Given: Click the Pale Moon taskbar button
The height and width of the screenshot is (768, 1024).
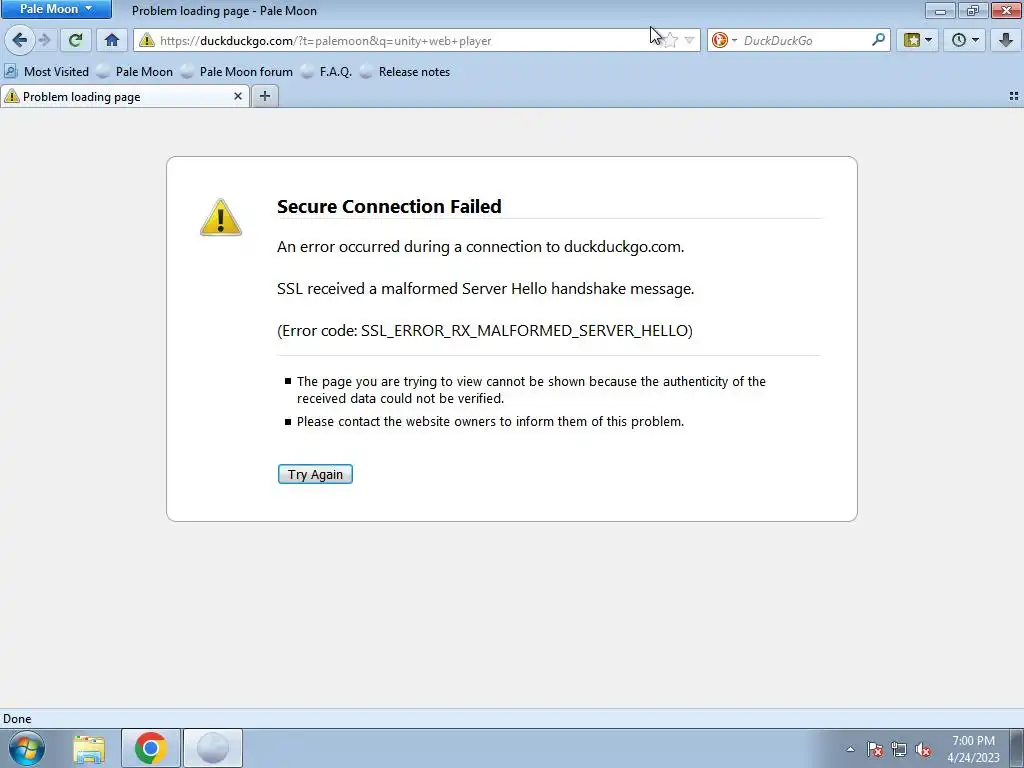Looking at the screenshot, I should [213, 748].
